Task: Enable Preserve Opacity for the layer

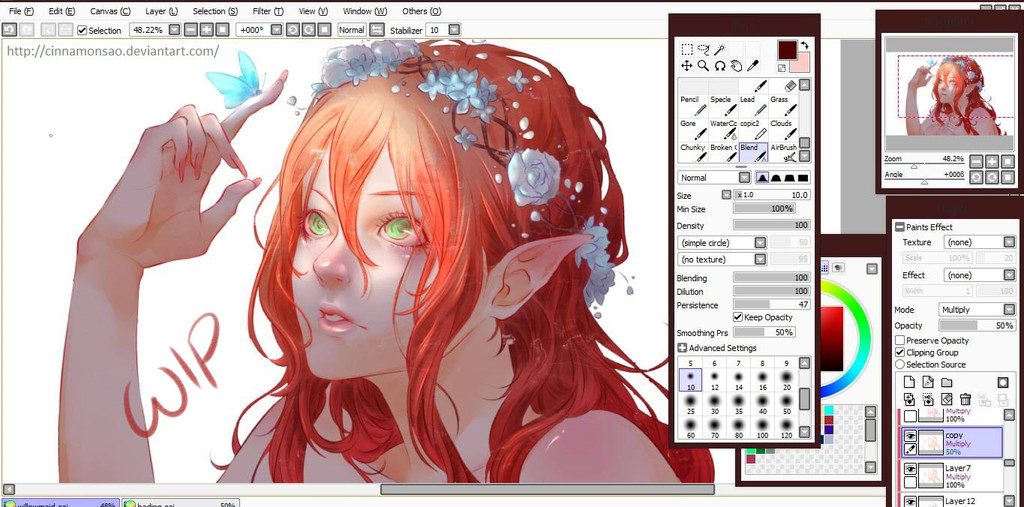Action: pyautogui.click(x=900, y=340)
